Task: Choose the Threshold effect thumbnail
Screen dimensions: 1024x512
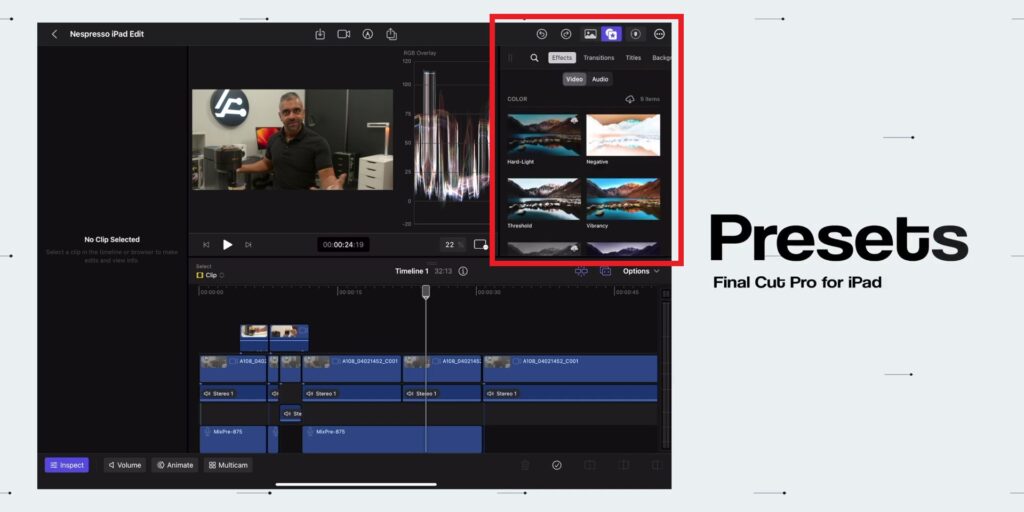Action: [x=543, y=199]
